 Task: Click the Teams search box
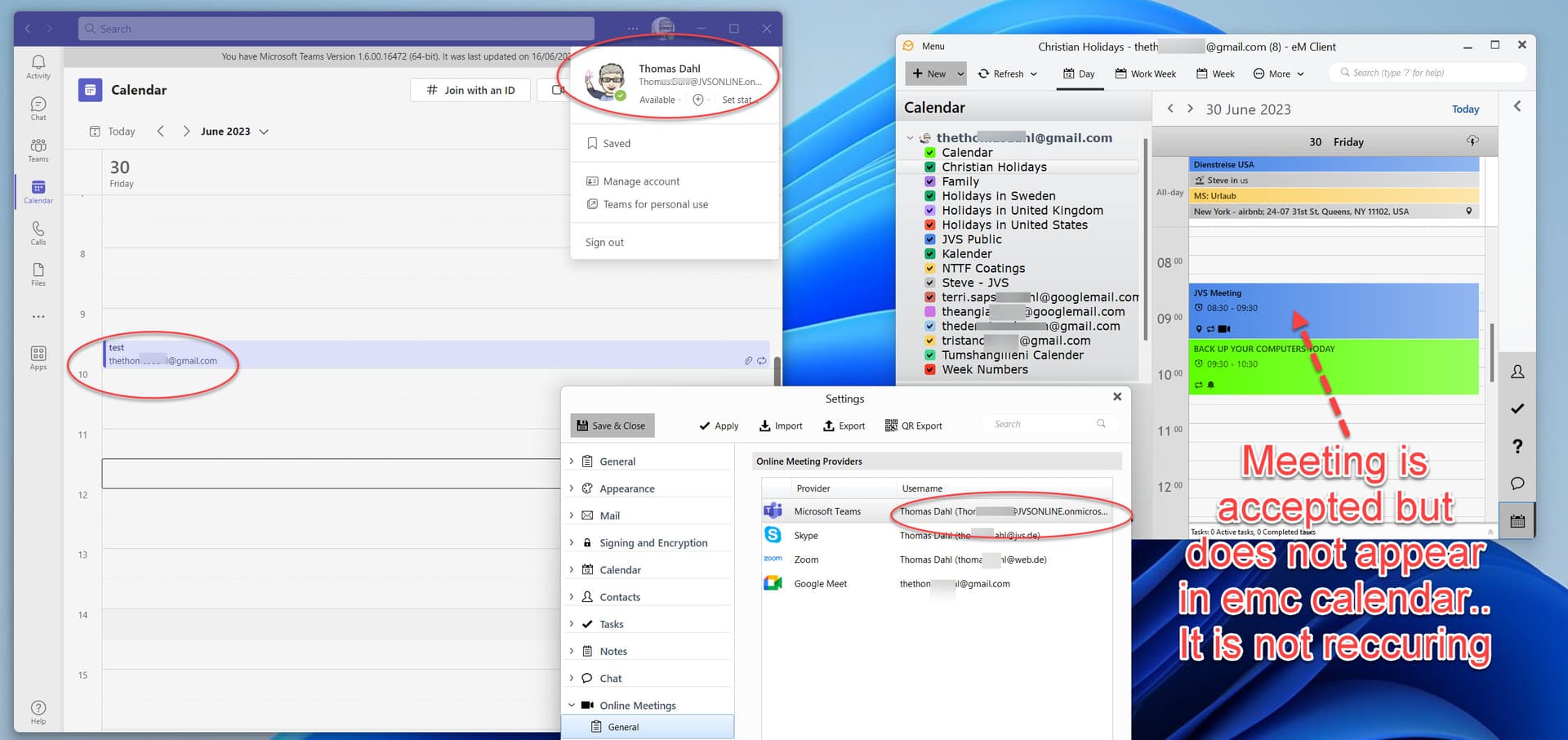pos(336,29)
